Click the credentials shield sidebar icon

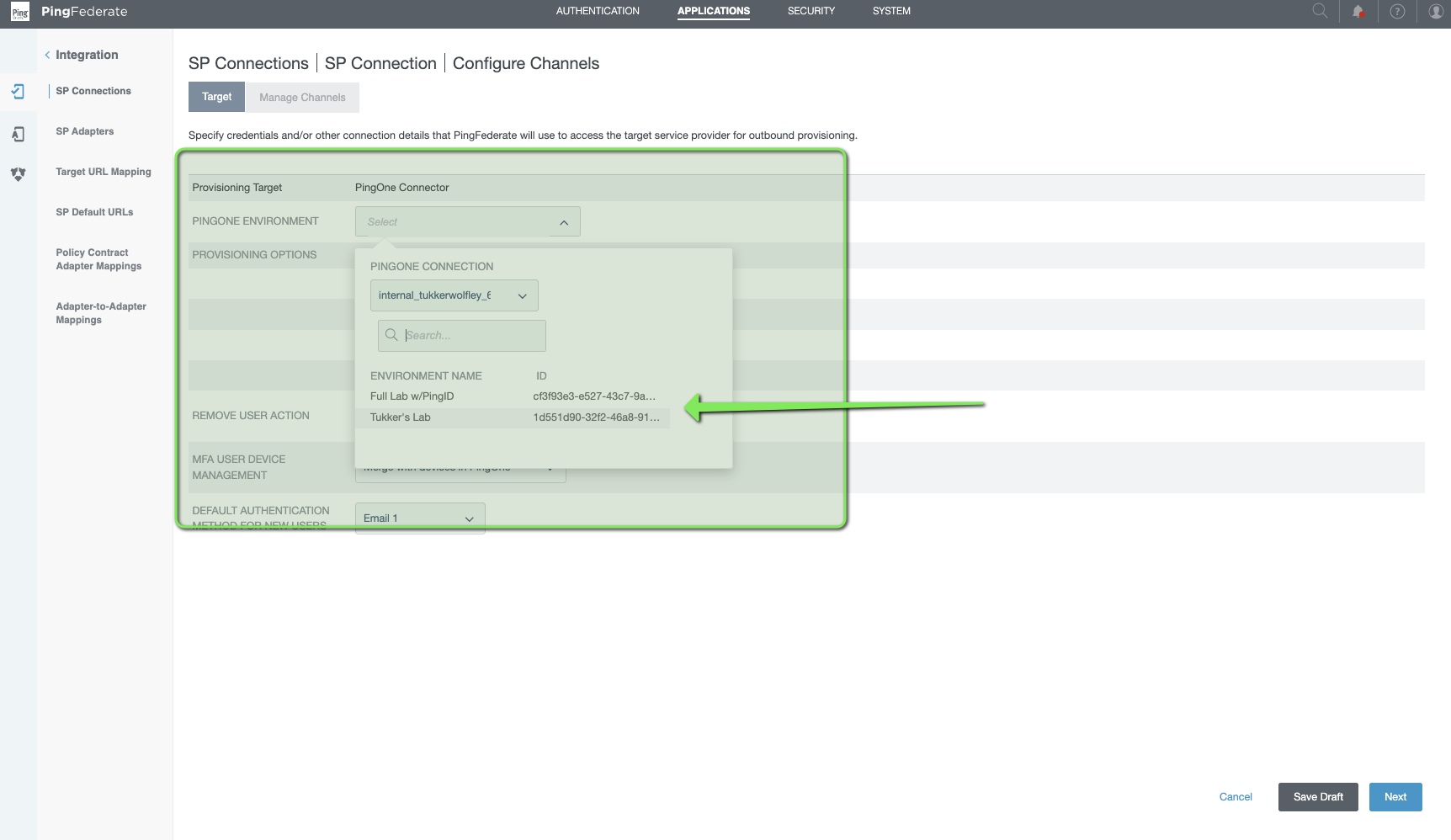pyautogui.click(x=19, y=174)
